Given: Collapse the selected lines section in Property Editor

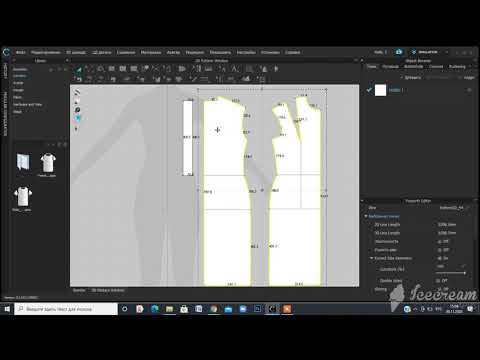Looking at the screenshot, I should [366, 216].
